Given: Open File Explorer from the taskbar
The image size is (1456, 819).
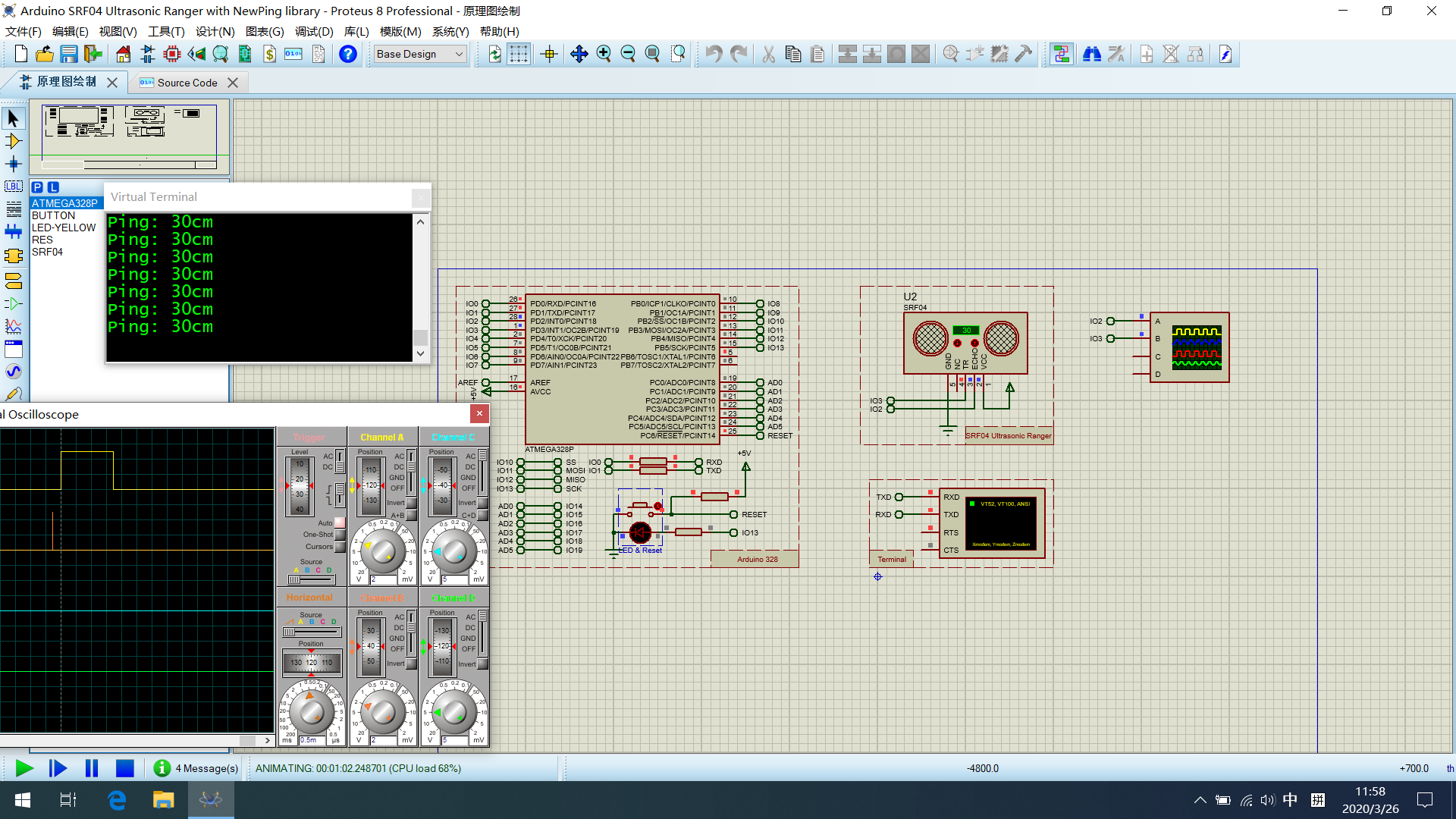Looking at the screenshot, I should coord(163,800).
